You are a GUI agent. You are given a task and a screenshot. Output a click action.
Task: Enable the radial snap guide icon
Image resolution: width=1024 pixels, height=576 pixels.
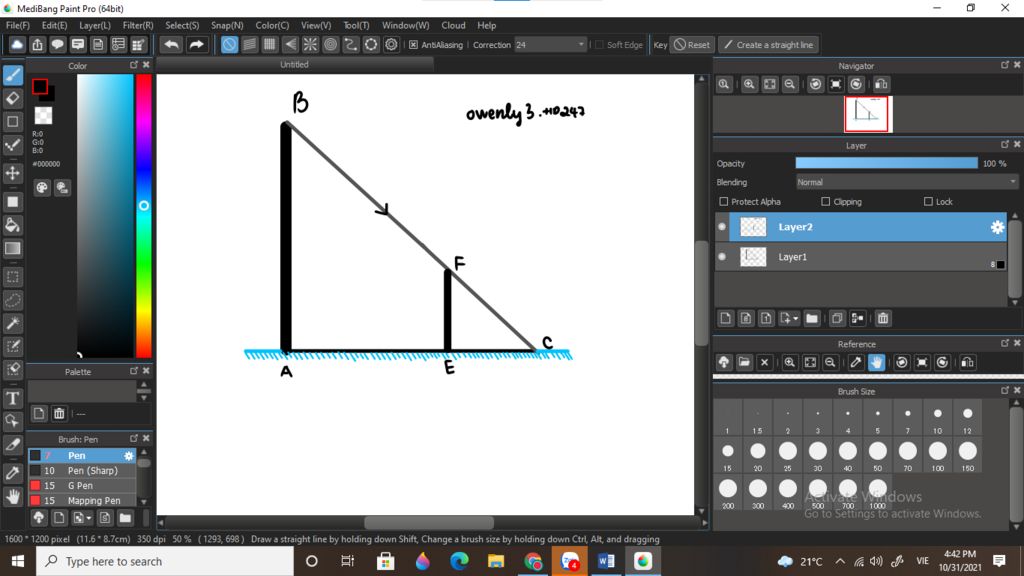pyautogui.click(x=310, y=45)
